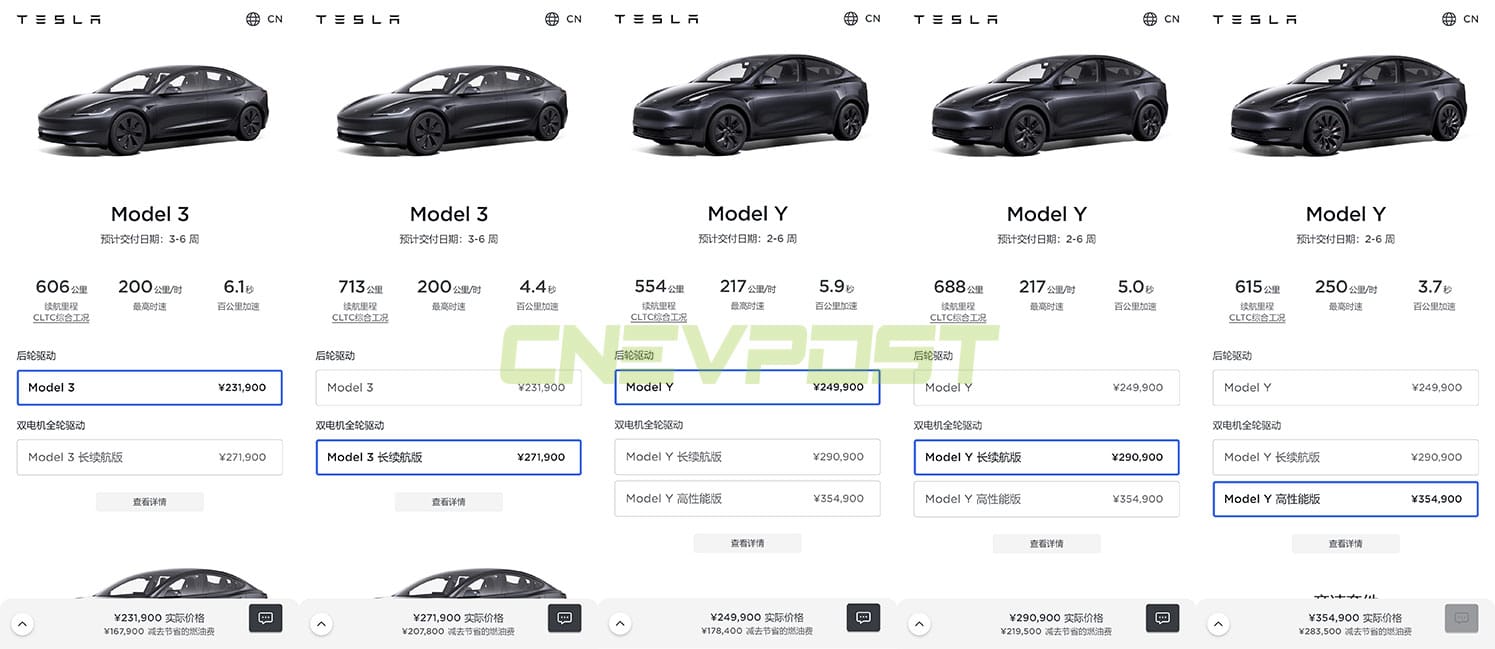Open the CLTC综合工况 link in middle Model Y panel
This screenshot has width=1495, height=649.
coord(659,317)
